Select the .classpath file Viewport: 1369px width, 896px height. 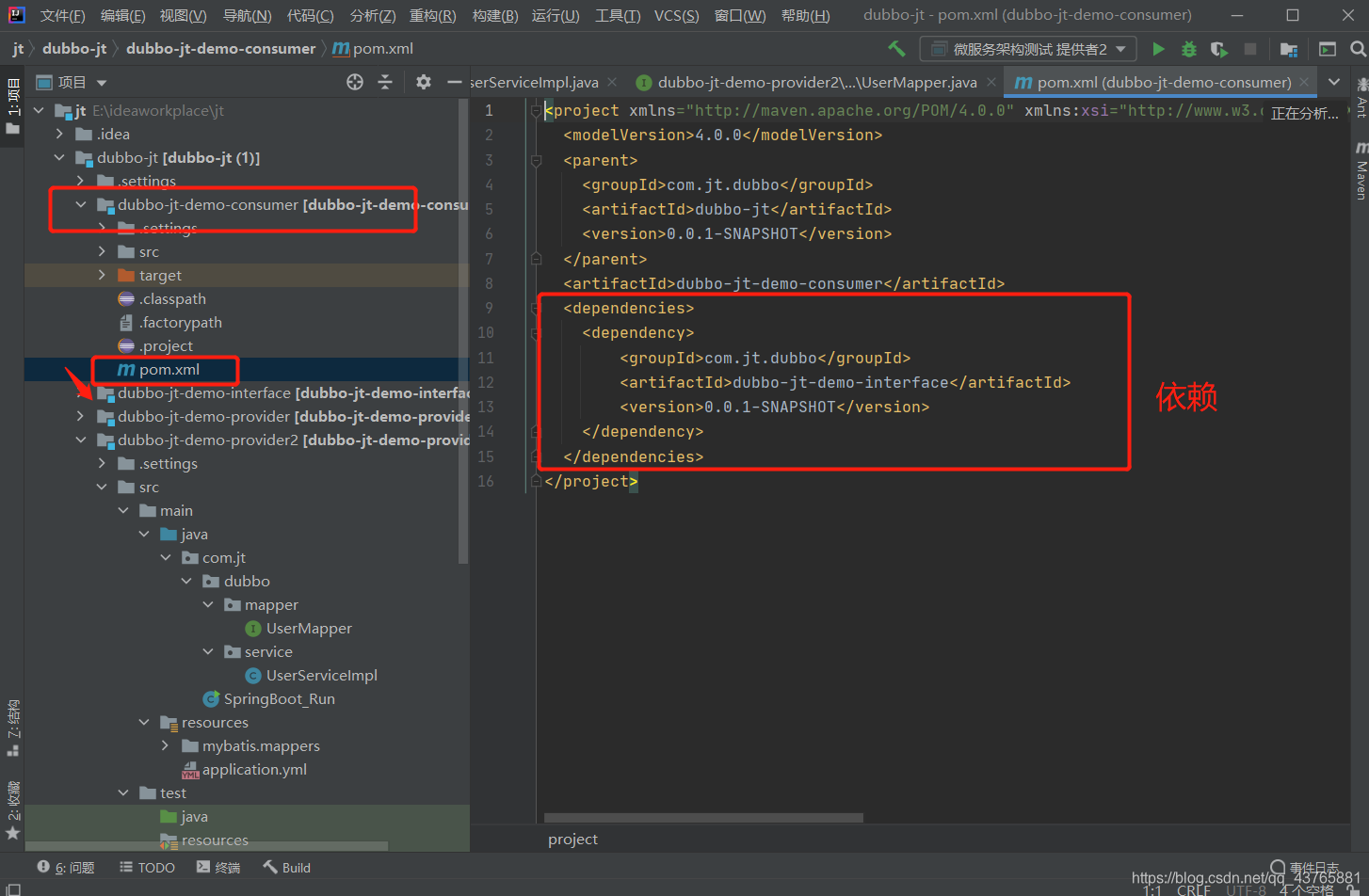[x=172, y=299]
